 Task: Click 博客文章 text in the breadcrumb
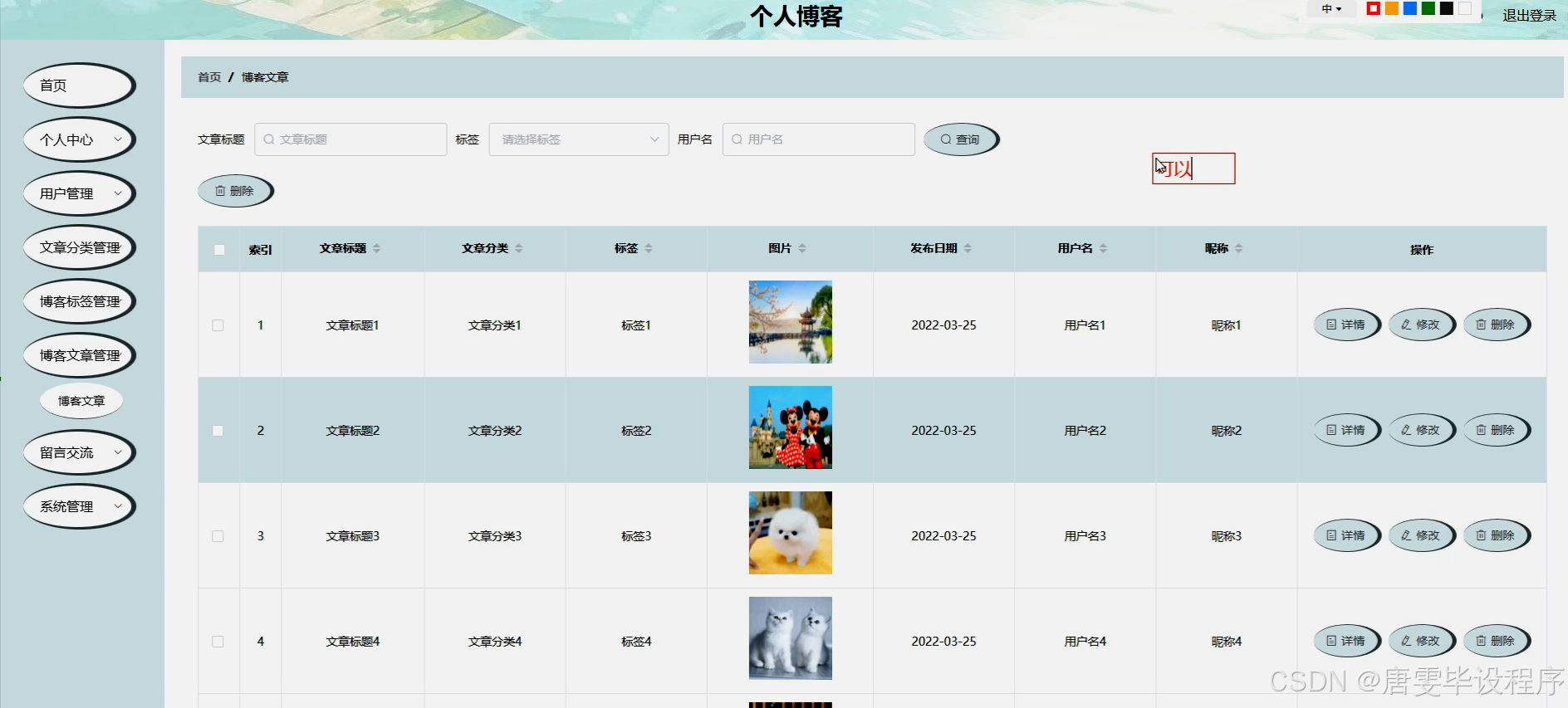coord(265,77)
